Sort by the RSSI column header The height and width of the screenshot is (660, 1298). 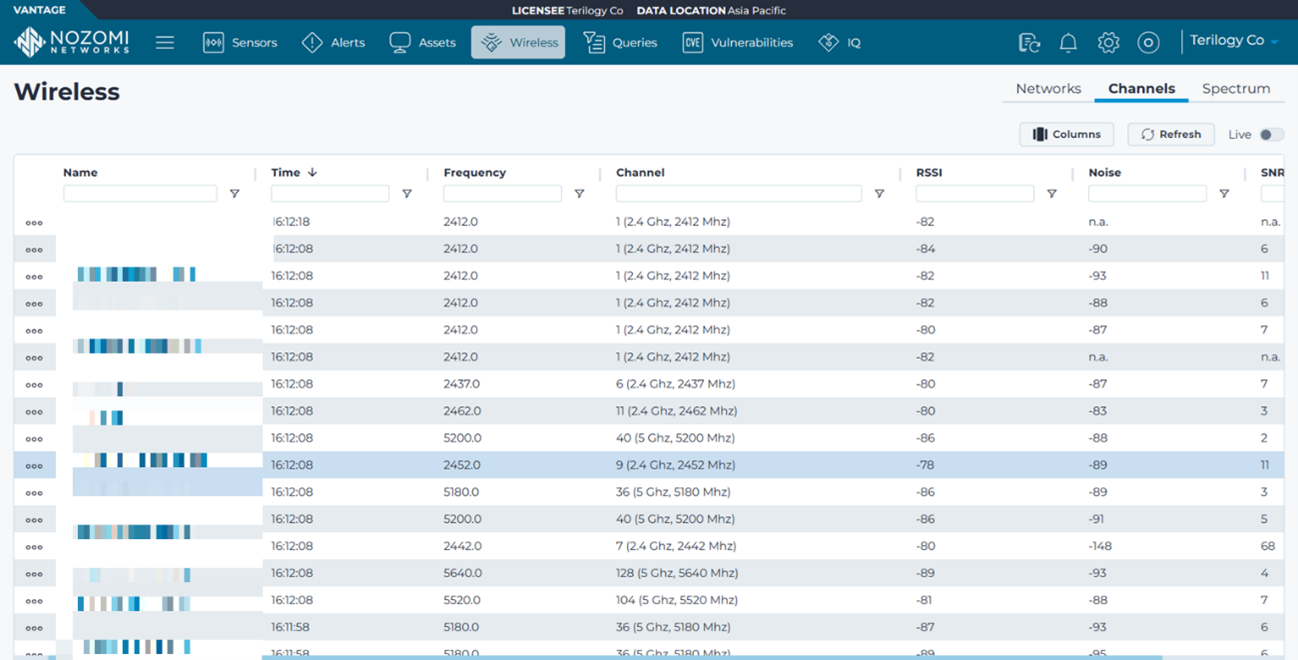coord(929,172)
